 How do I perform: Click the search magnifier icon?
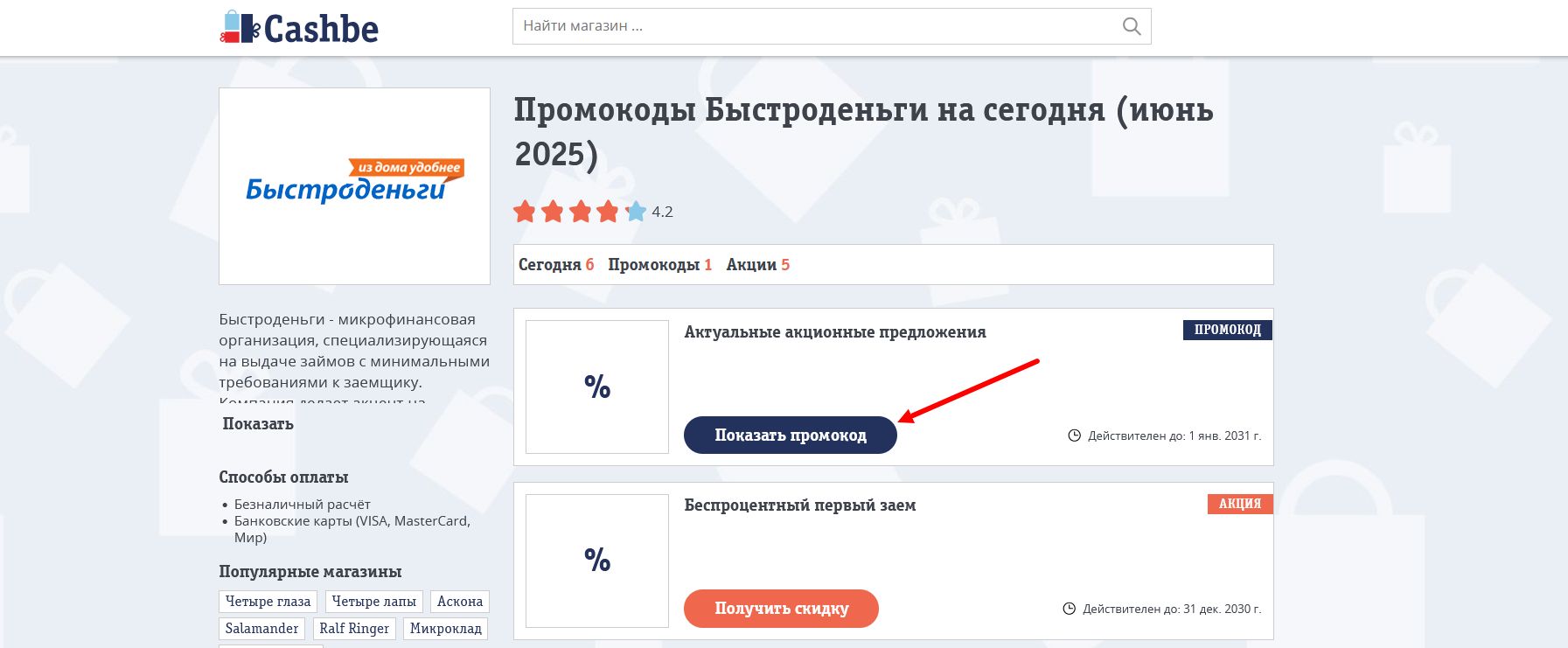(x=1132, y=26)
